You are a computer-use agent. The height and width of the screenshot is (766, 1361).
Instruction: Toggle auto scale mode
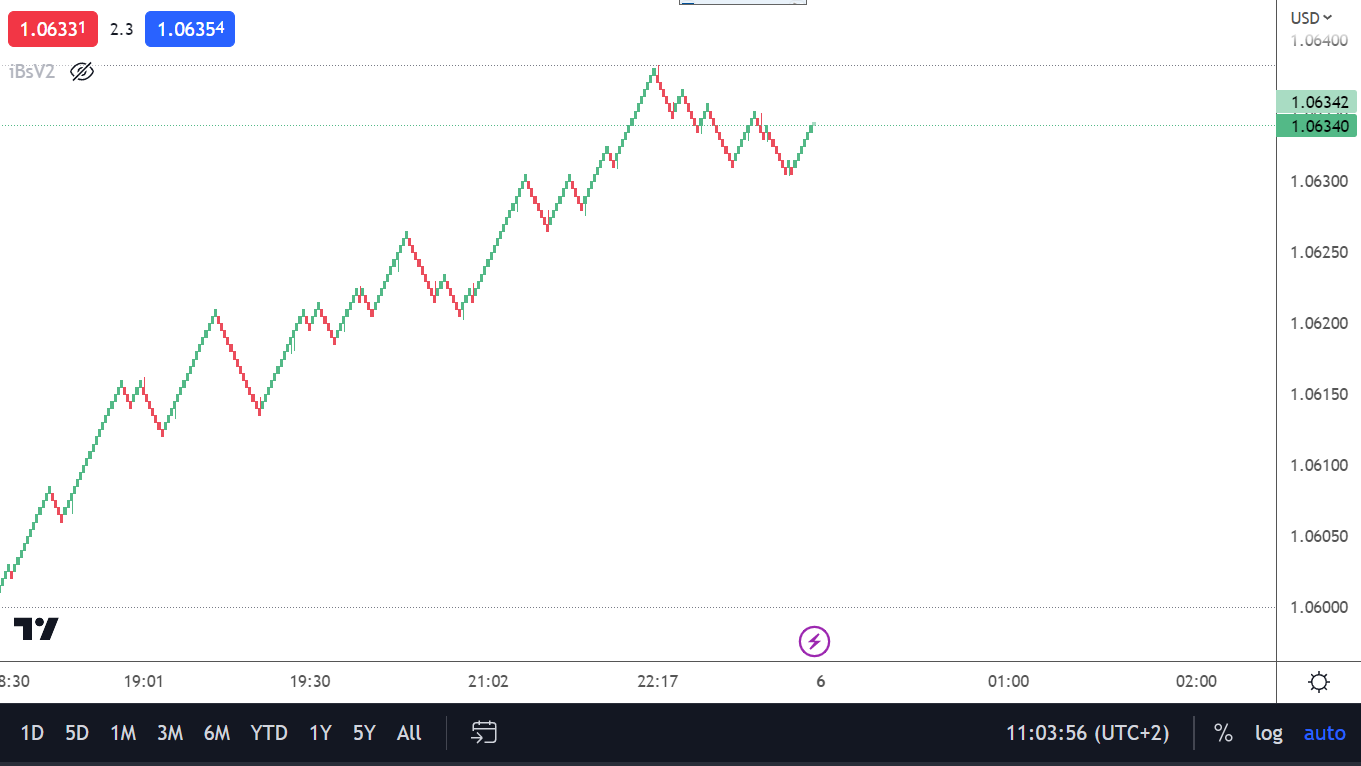(1324, 733)
